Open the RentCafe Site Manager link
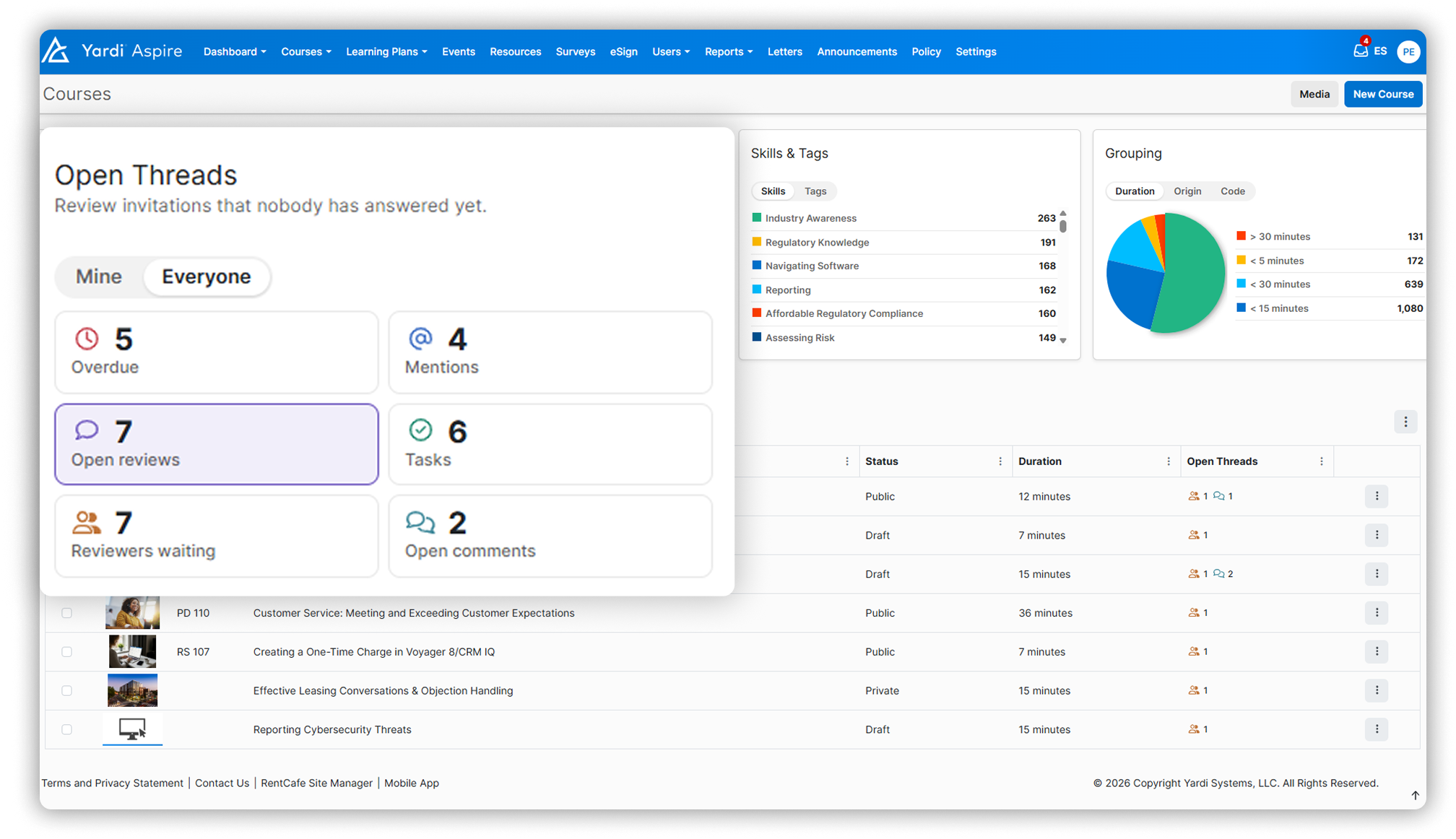This screenshot has width=1456, height=839. 316,783
